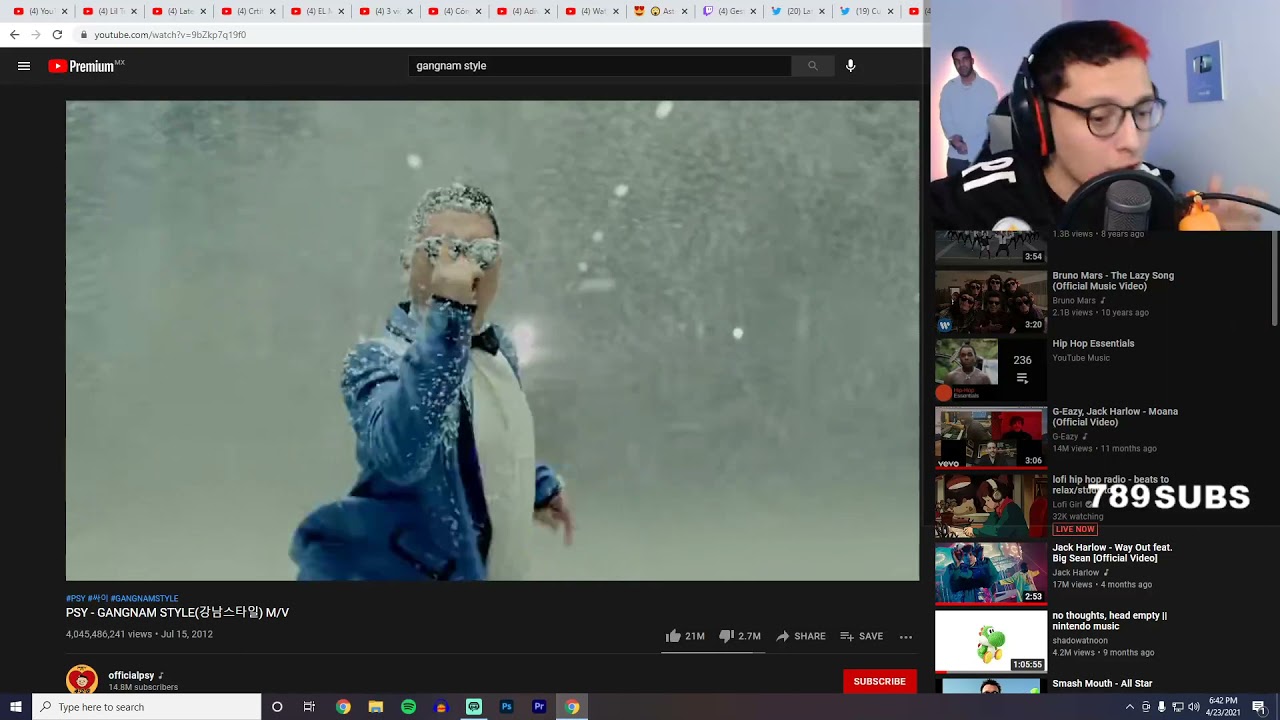Open the officialpsy channel name link
This screenshot has height=720, width=1280.
click(x=131, y=676)
